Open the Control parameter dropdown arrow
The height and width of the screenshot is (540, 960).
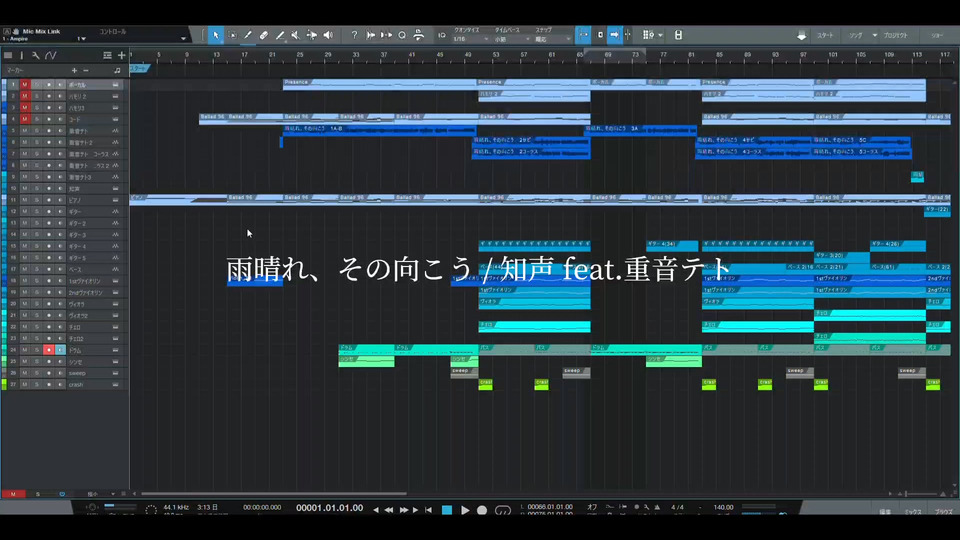point(183,39)
